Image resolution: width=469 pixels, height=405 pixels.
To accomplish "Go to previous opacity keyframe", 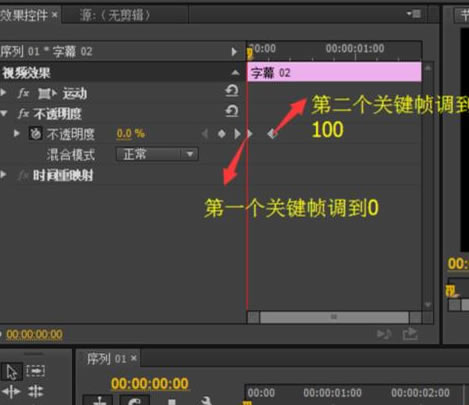I will pyautogui.click(x=205, y=134).
